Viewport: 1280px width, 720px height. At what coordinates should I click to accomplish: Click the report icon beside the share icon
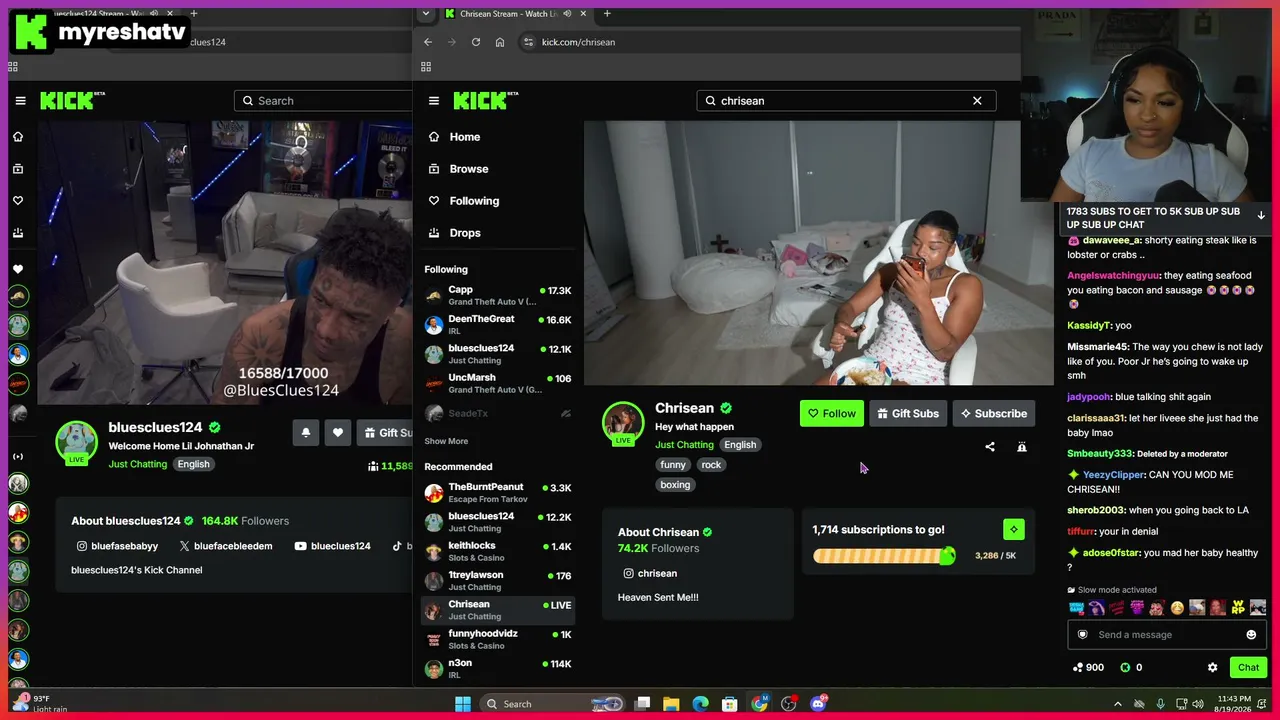[x=1022, y=447]
